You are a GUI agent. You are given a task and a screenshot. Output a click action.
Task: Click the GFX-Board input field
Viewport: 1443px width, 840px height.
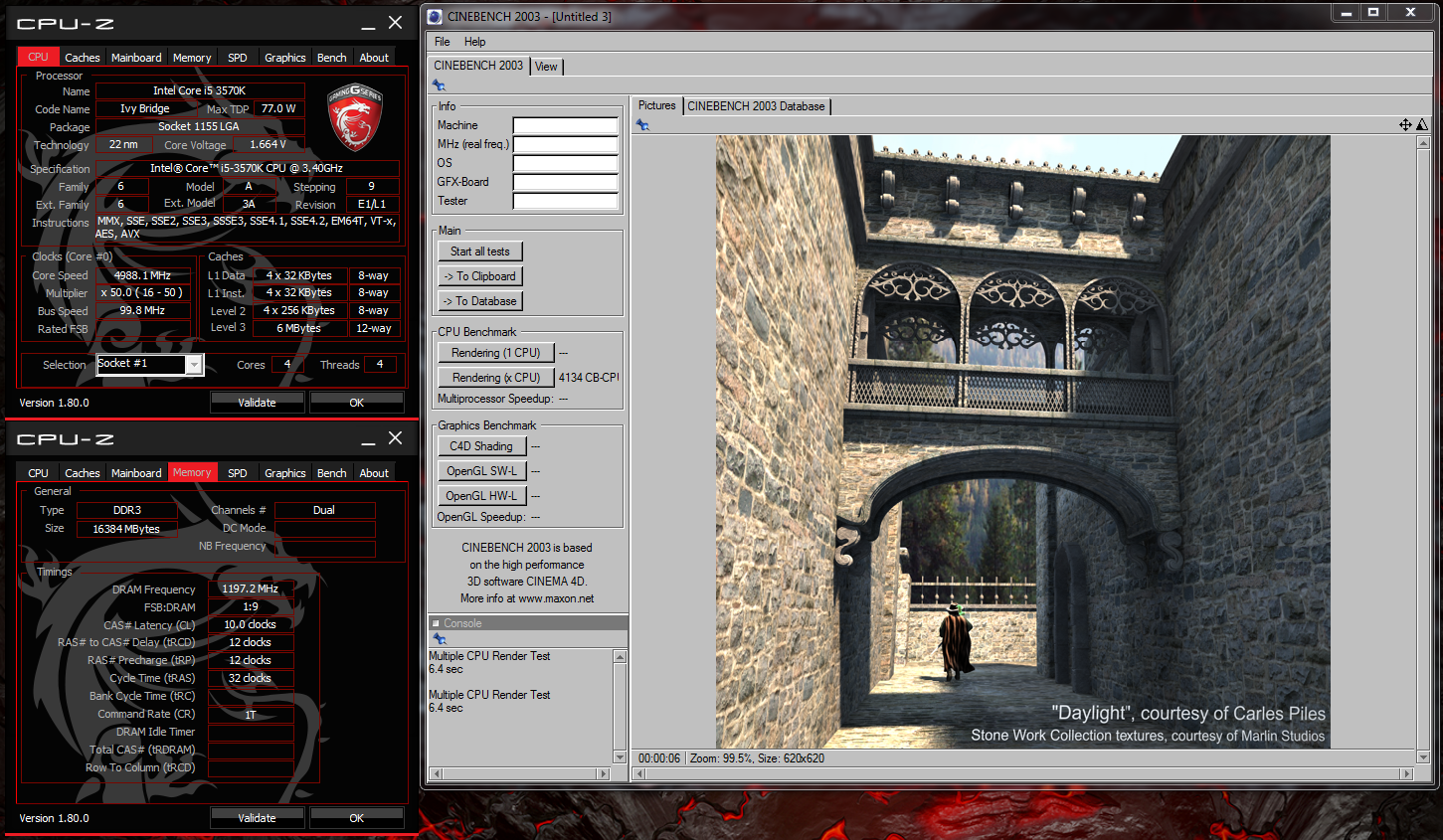[x=566, y=182]
